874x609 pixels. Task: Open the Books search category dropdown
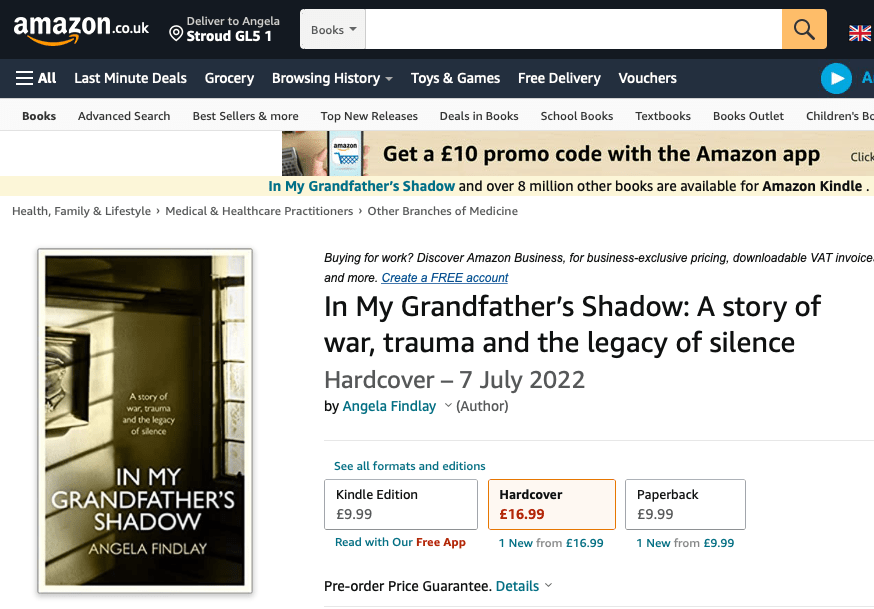point(333,30)
